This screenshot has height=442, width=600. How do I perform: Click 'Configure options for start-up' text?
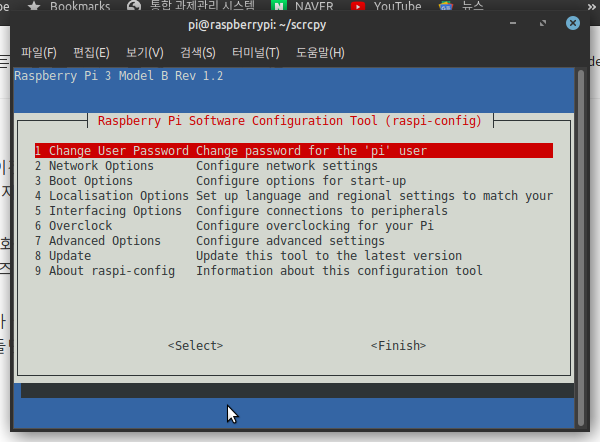301,181
